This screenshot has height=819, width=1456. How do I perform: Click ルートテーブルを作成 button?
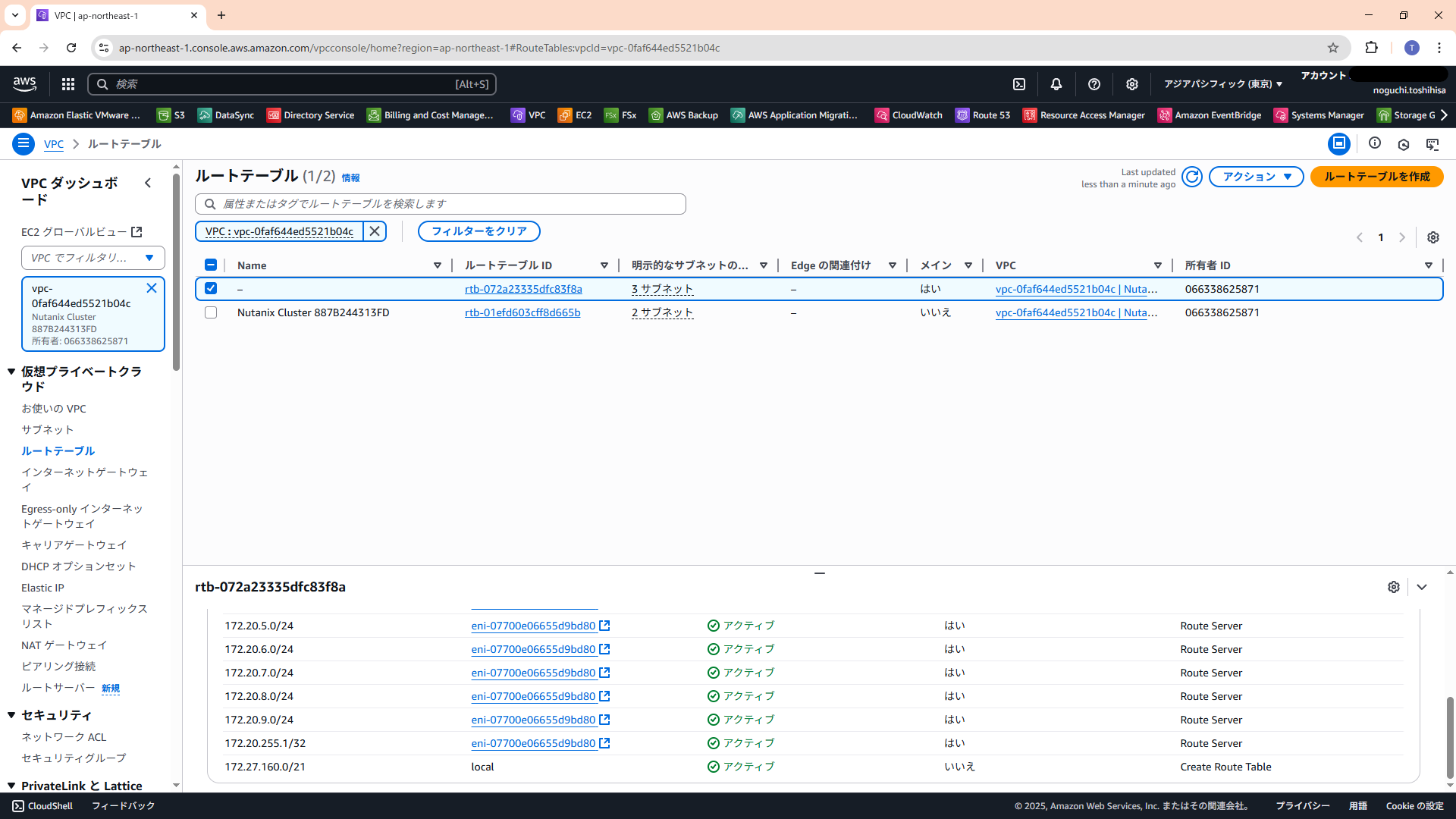(x=1376, y=177)
